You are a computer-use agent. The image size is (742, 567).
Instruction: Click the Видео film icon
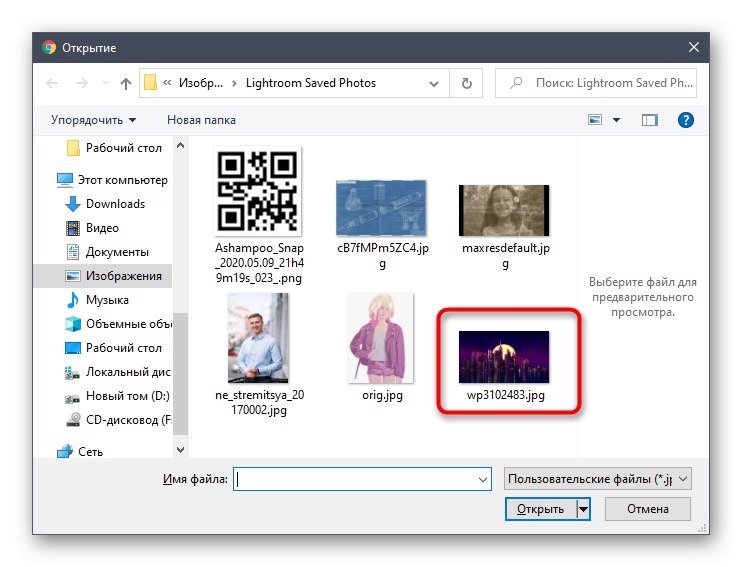pos(73,228)
